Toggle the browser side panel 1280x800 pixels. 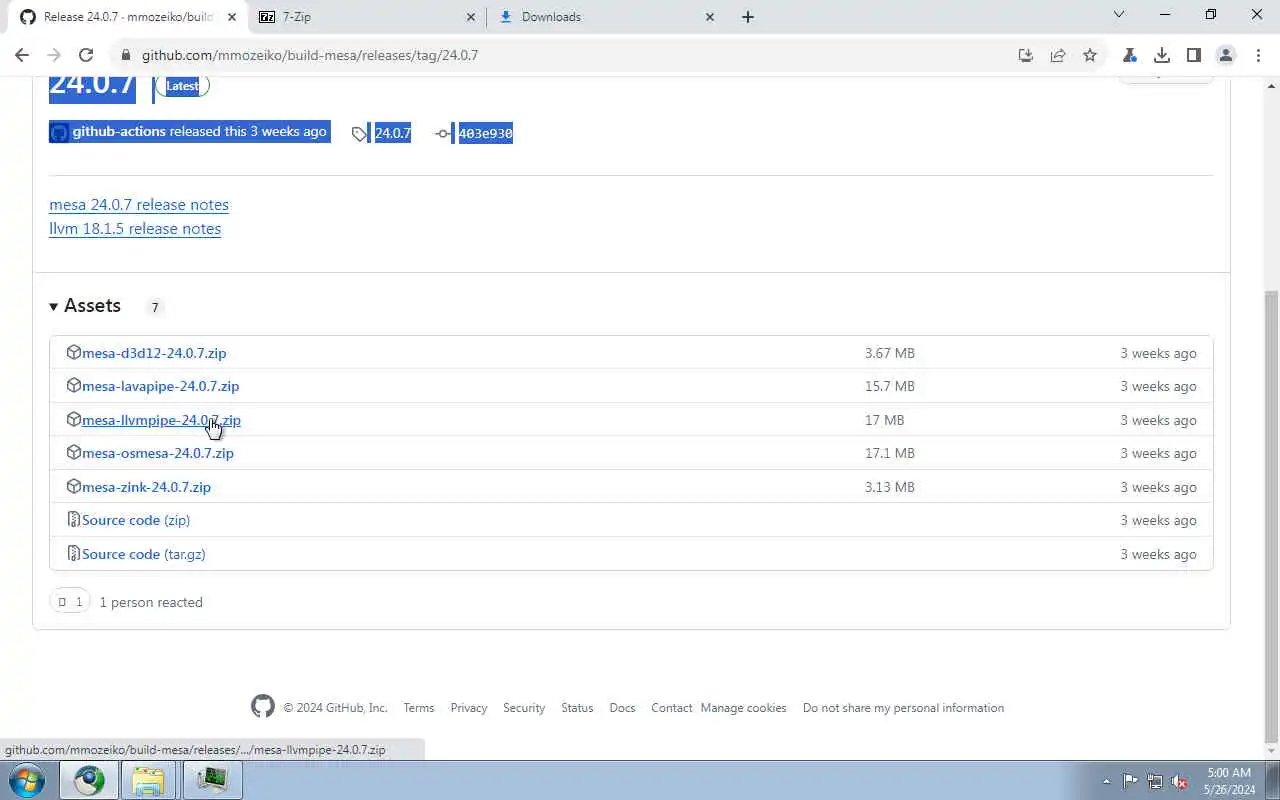pos(1194,55)
